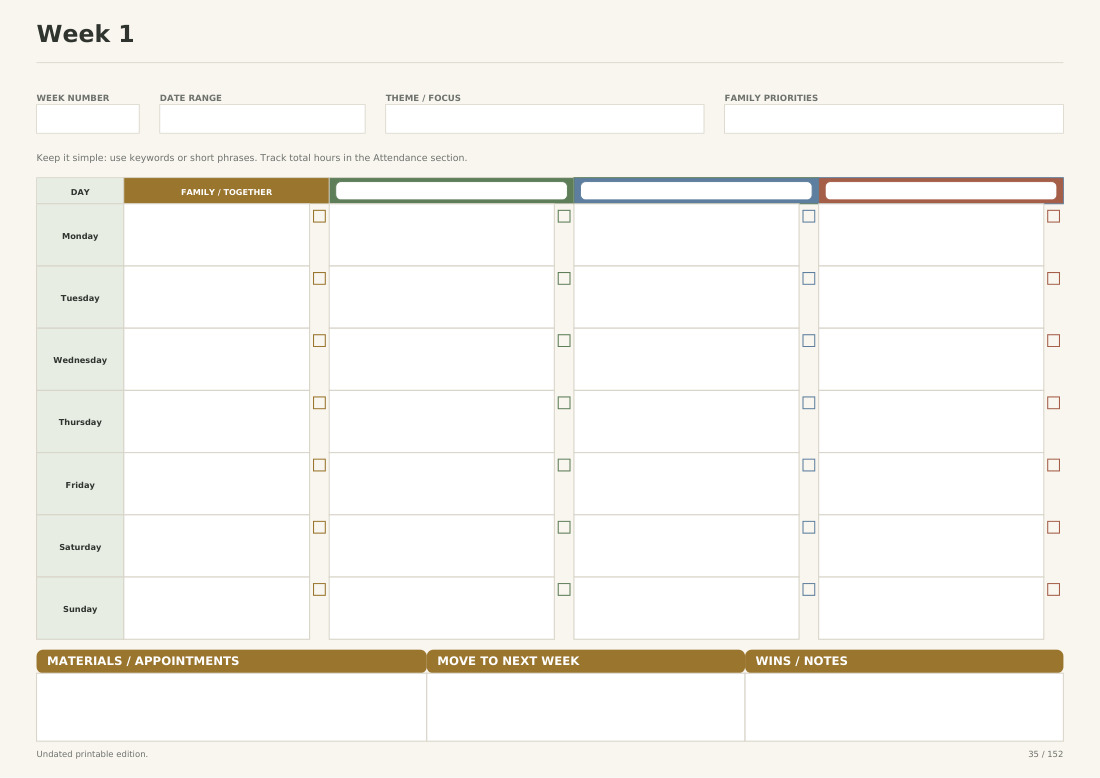Check Monday's red column checkbox

coord(1054,216)
